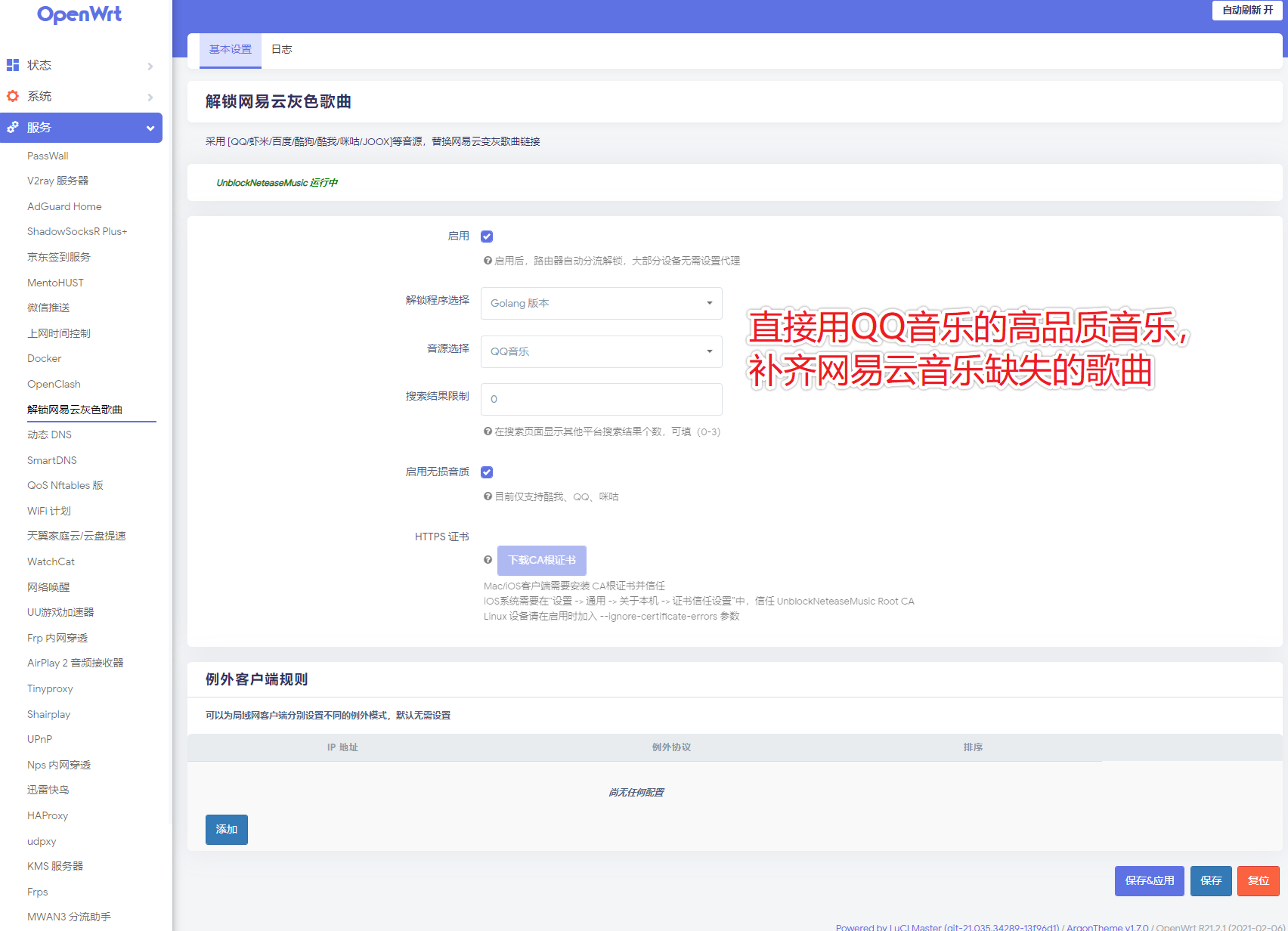Open udpxy menu entry
Image resolution: width=1288 pixels, height=931 pixels.
42,841
